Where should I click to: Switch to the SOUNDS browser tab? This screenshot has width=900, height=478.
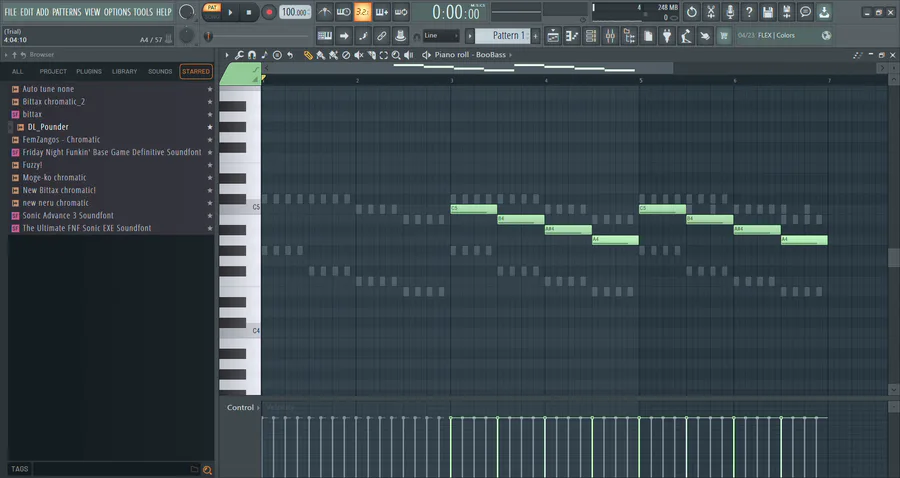point(160,72)
